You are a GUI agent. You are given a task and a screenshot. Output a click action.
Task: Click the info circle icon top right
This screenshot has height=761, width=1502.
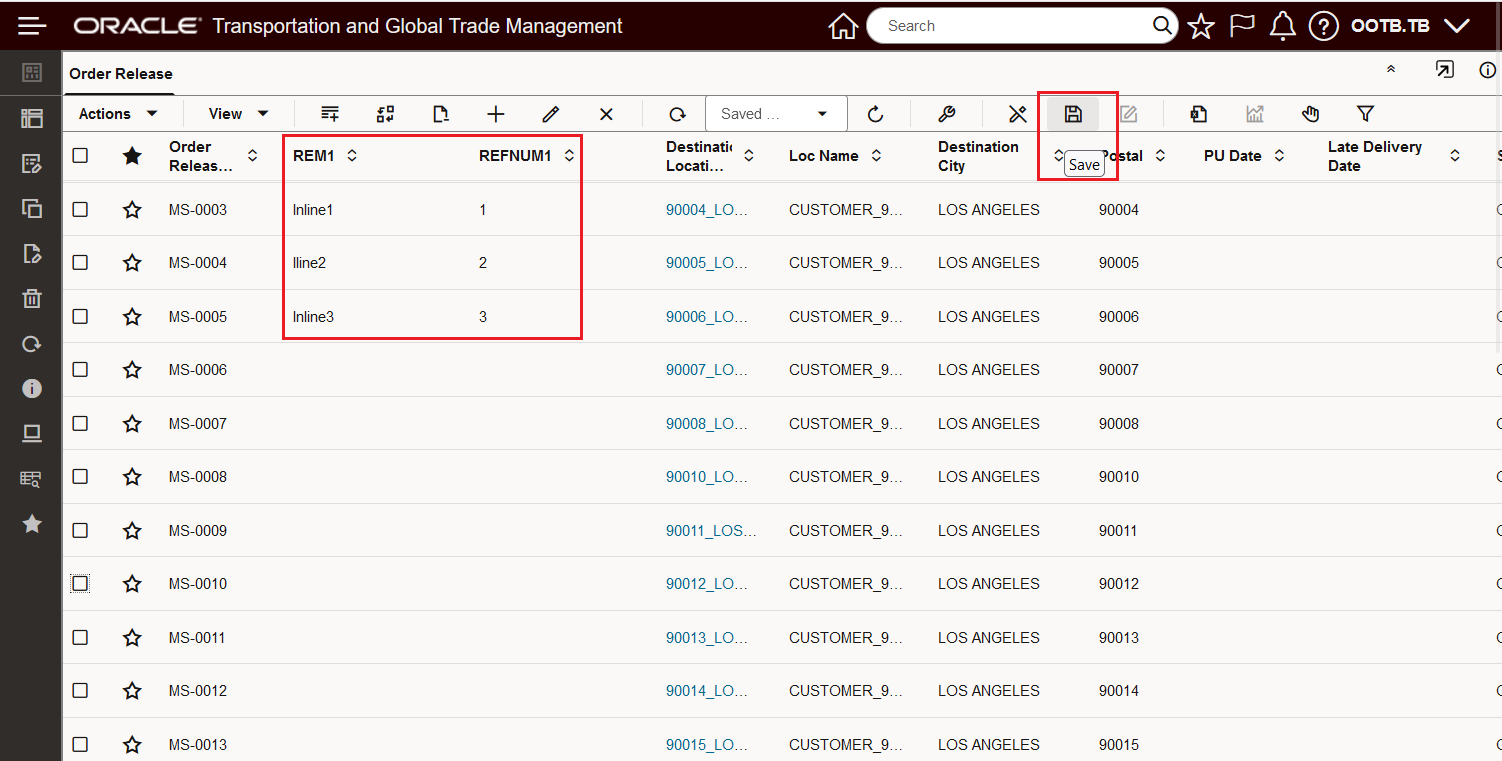[1487, 70]
